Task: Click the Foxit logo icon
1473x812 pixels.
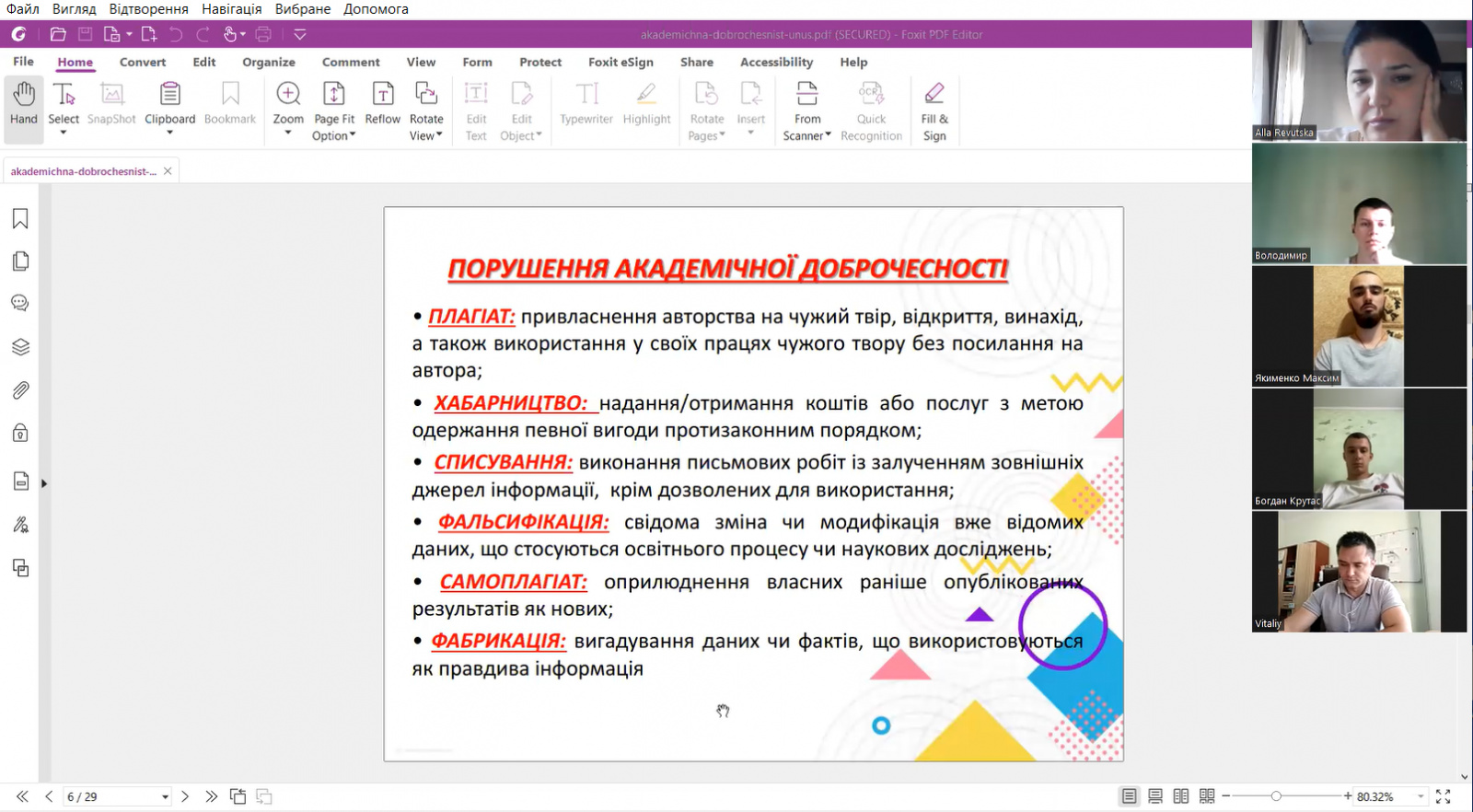Action: pos(18,34)
